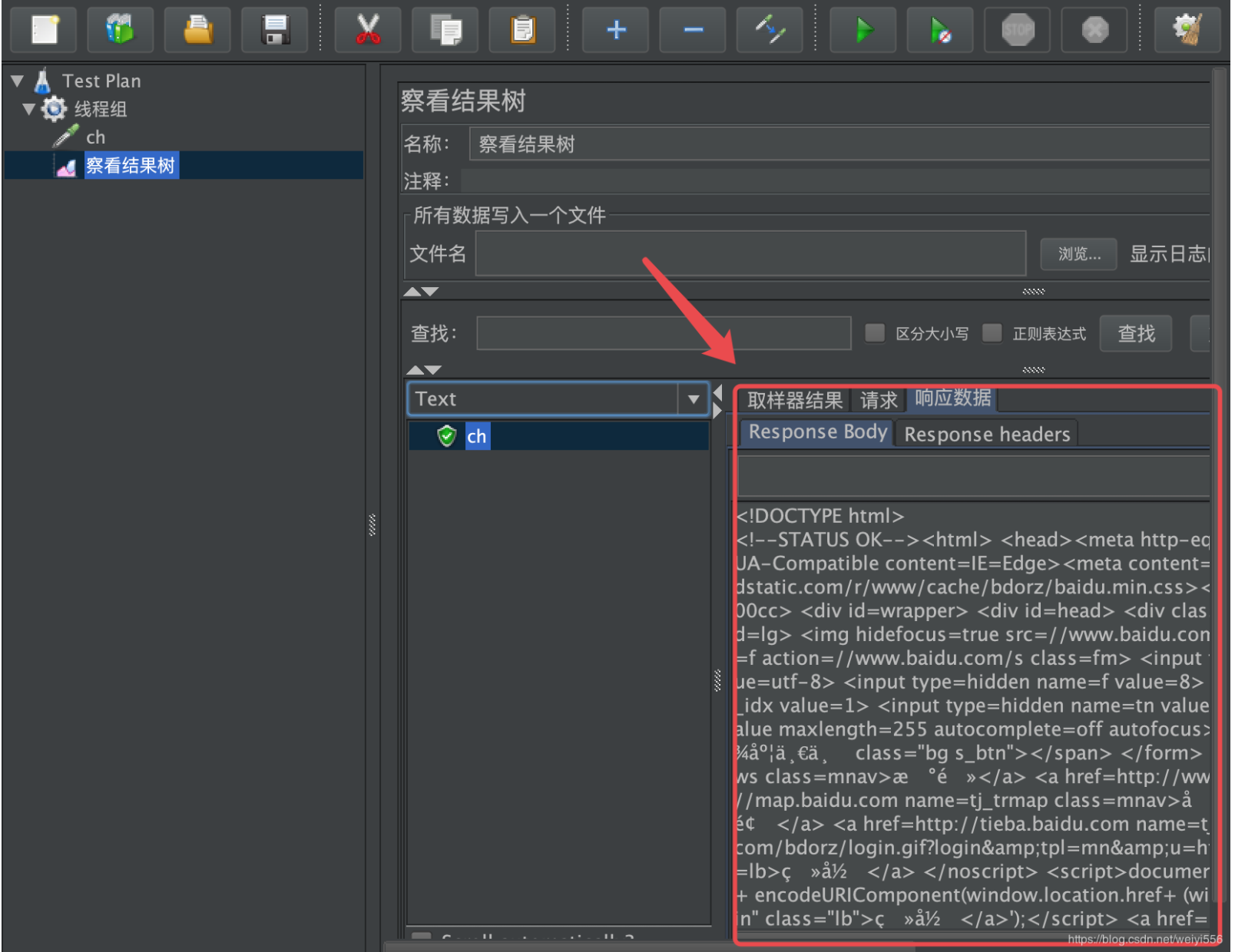Click the Copy toolbar icon
Image resolution: width=1235 pixels, height=952 pixels.
tap(445, 30)
